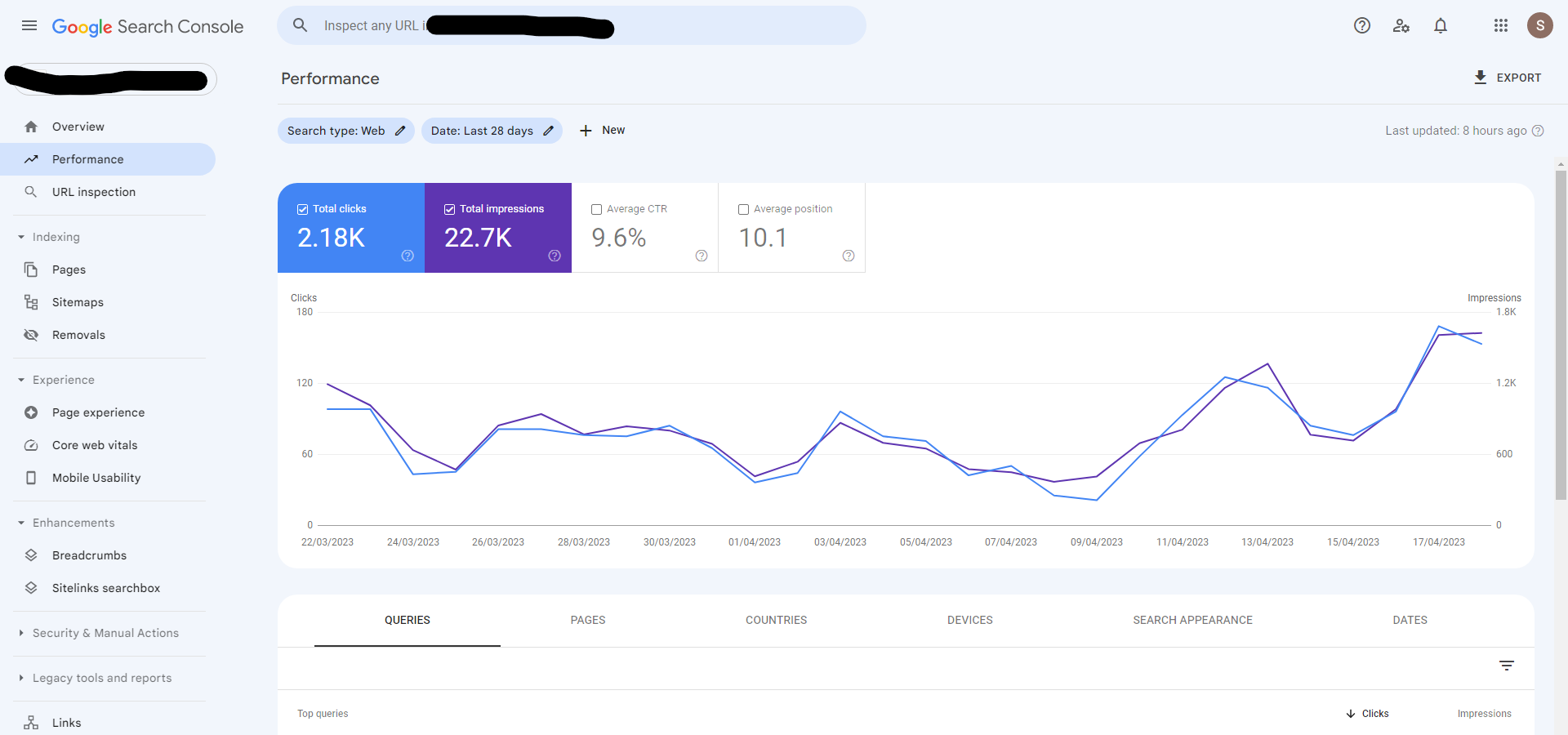Switch to the Search Appearance tab
1568x735 pixels.
click(x=1192, y=621)
